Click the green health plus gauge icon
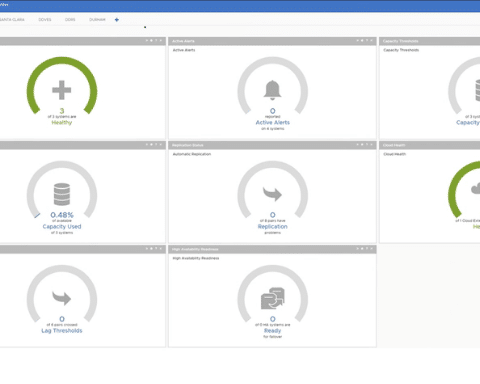The image size is (480, 384). point(62,90)
